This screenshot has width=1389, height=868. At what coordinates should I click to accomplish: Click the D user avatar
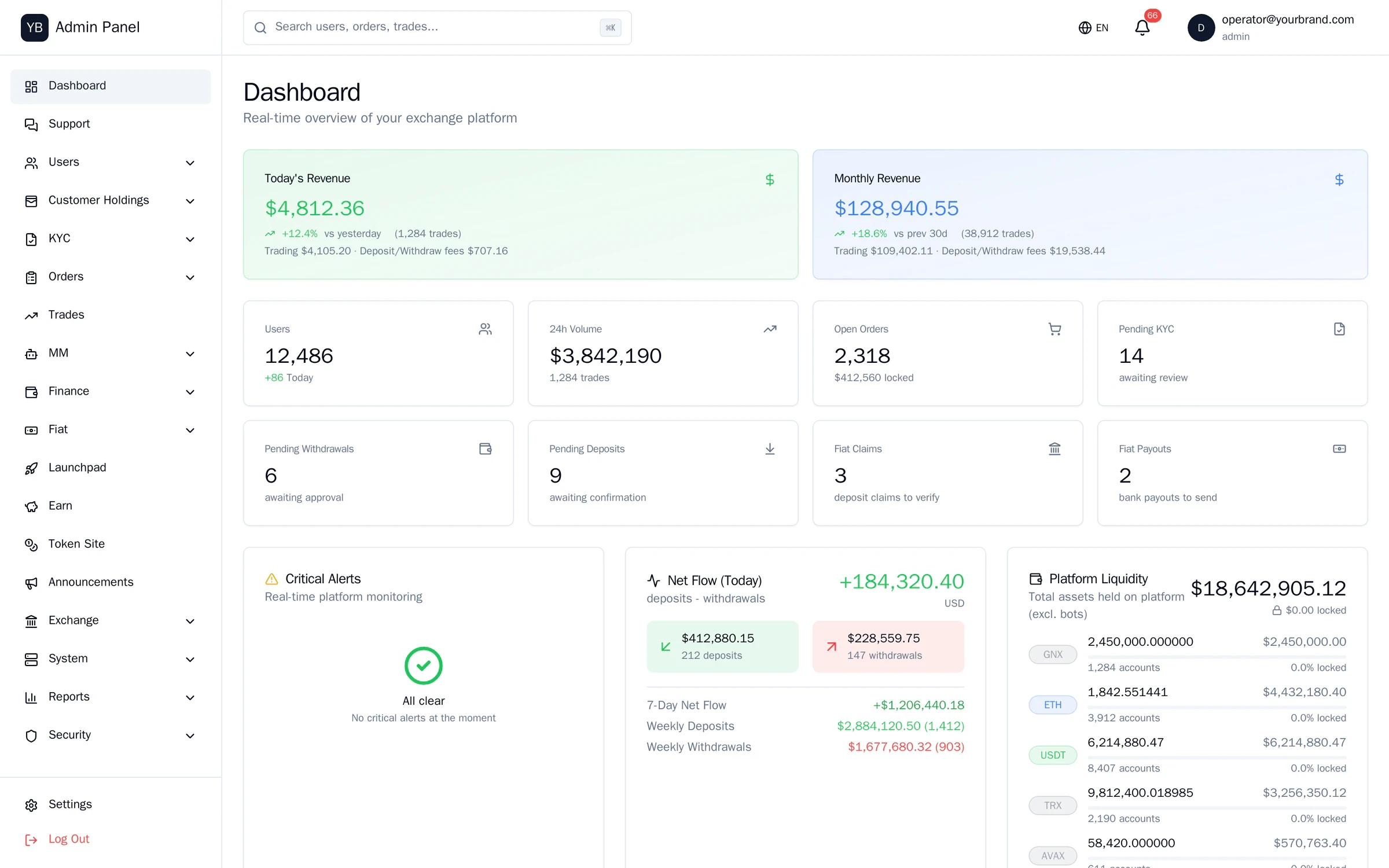(x=1201, y=28)
